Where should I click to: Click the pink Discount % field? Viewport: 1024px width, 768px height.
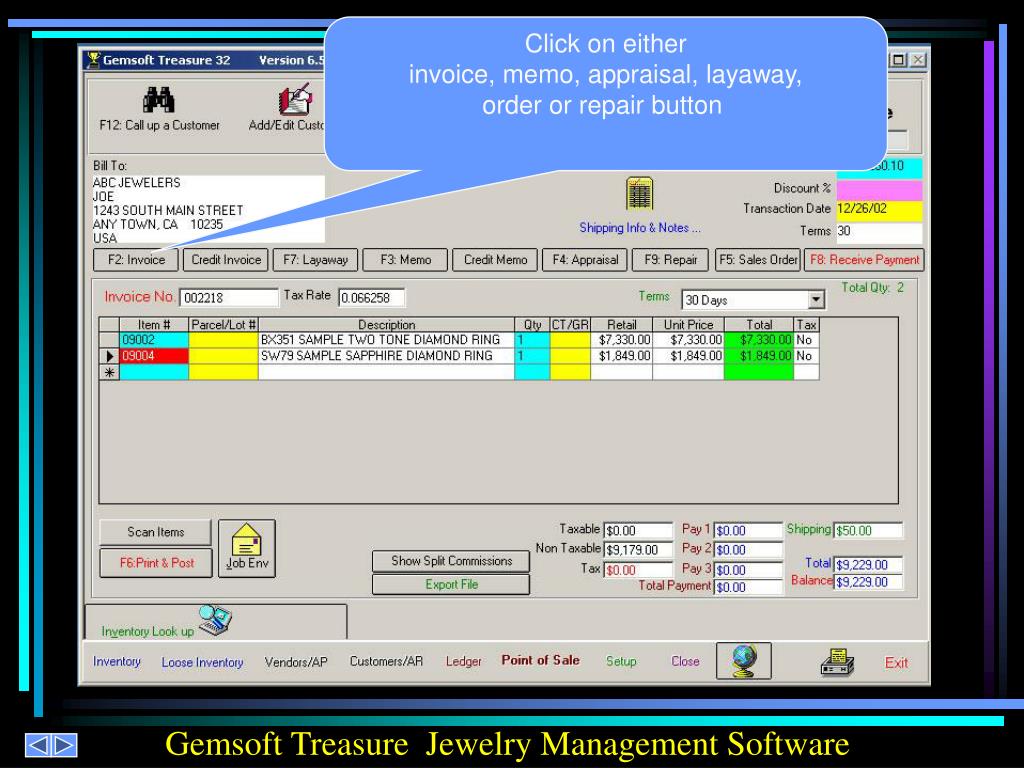pos(879,189)
